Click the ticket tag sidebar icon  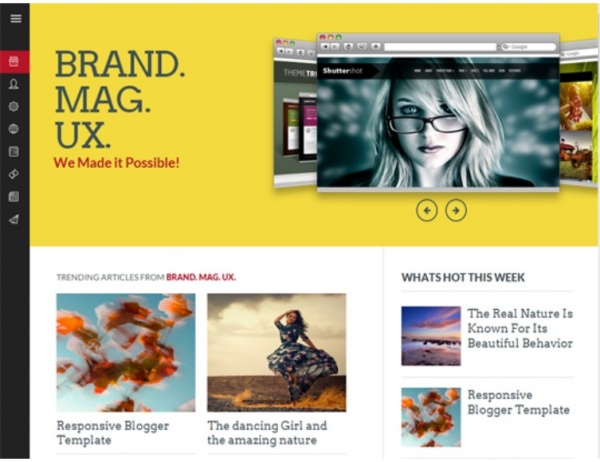pyautogui.click(x=14, y=174)
